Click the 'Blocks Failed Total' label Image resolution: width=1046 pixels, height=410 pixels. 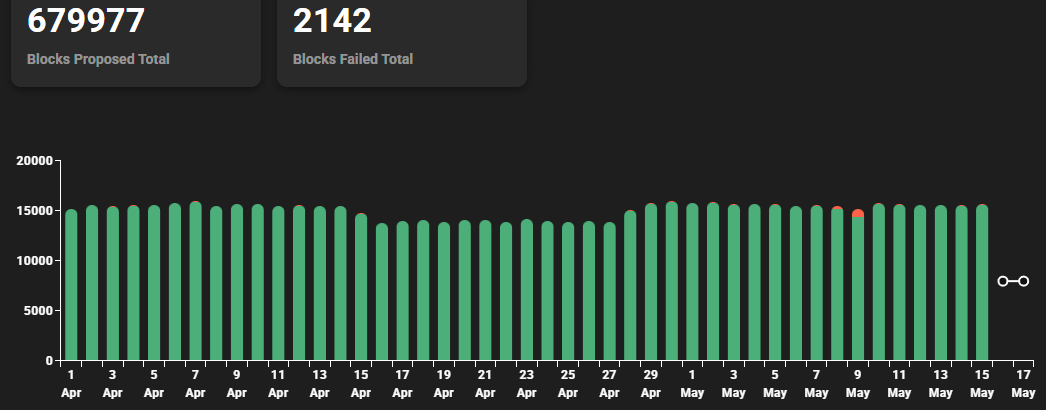(353, 59)
